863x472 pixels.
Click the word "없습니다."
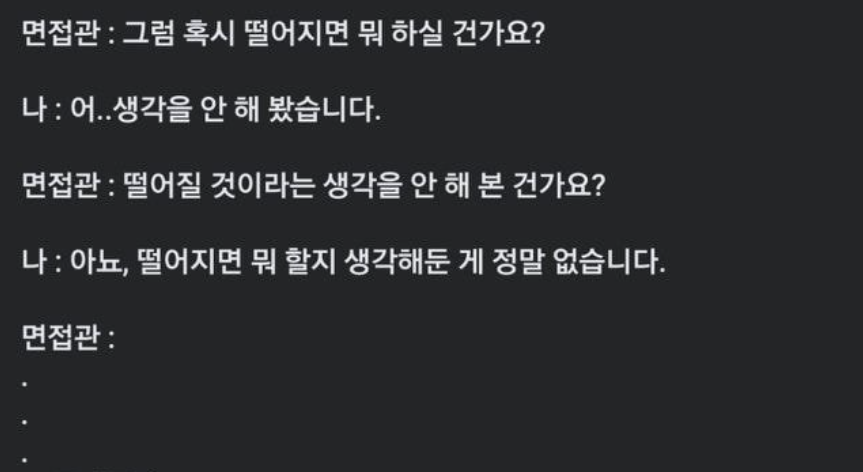[624, 264]
